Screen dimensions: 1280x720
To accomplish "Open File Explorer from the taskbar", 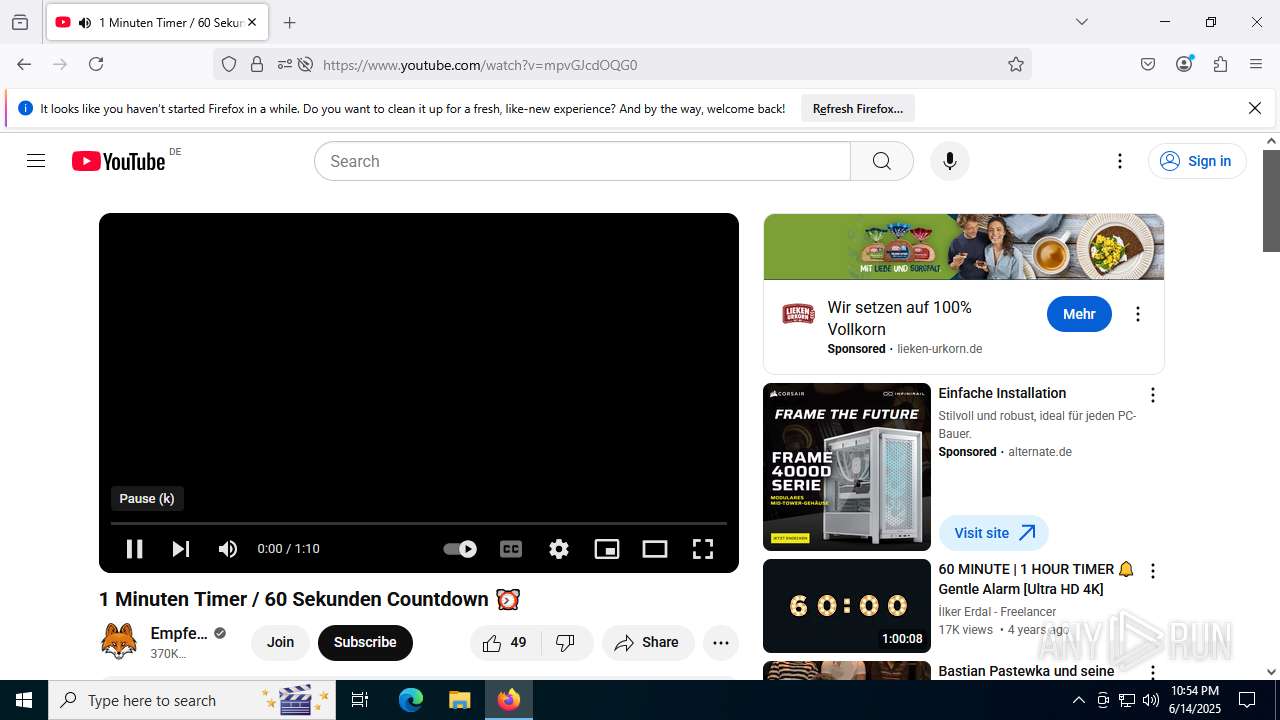I will click(x=459, y=700).
